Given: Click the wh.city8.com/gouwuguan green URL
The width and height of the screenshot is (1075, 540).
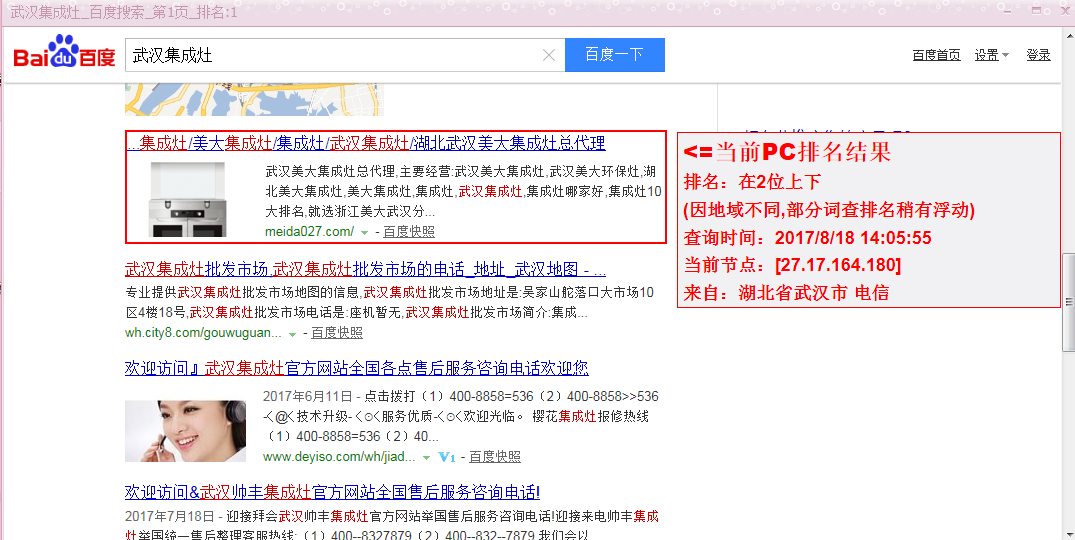Looking at the screenshot, I should [x=203, y=333].
